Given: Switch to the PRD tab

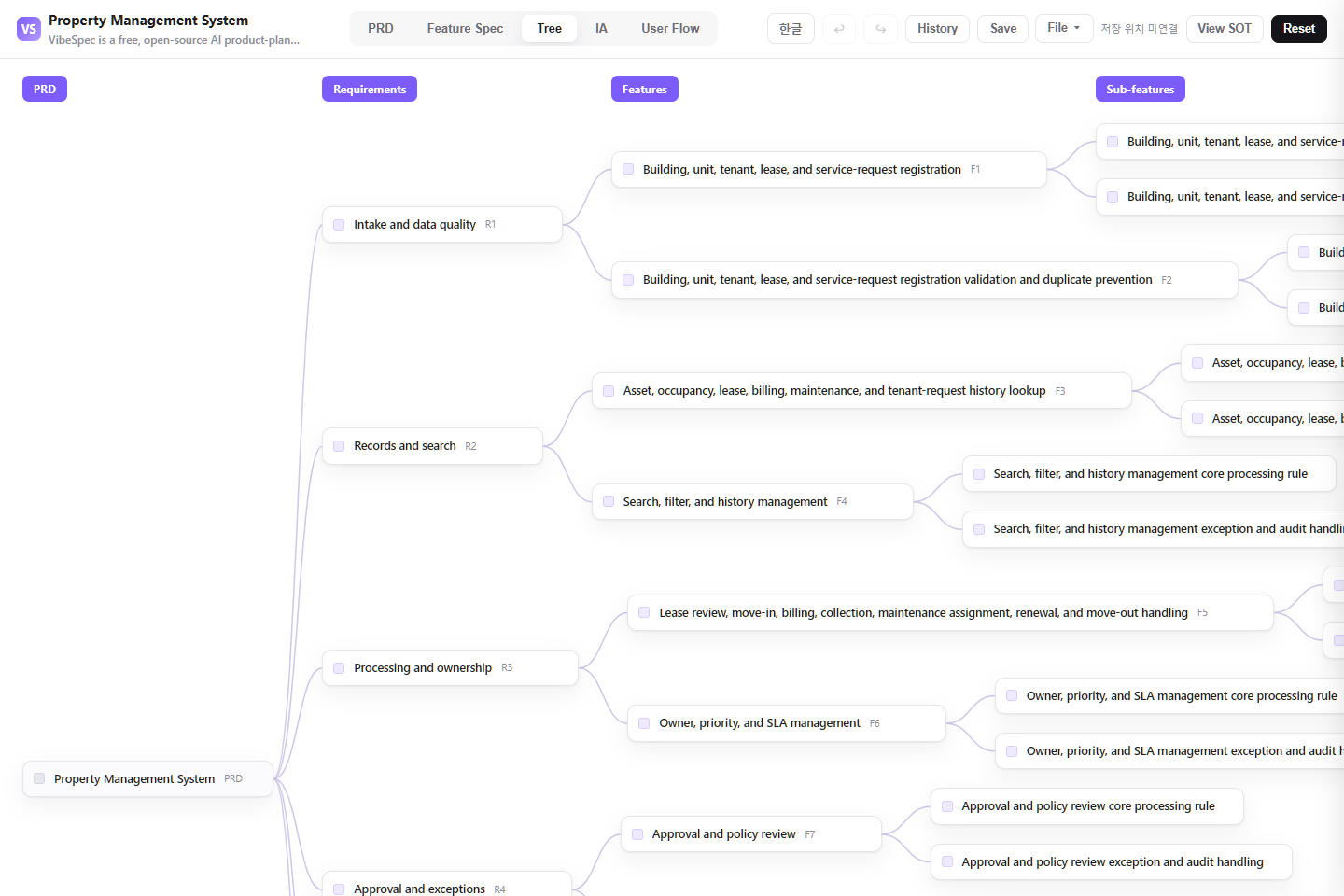Looking at the screenshot, I should coord(381,29).
